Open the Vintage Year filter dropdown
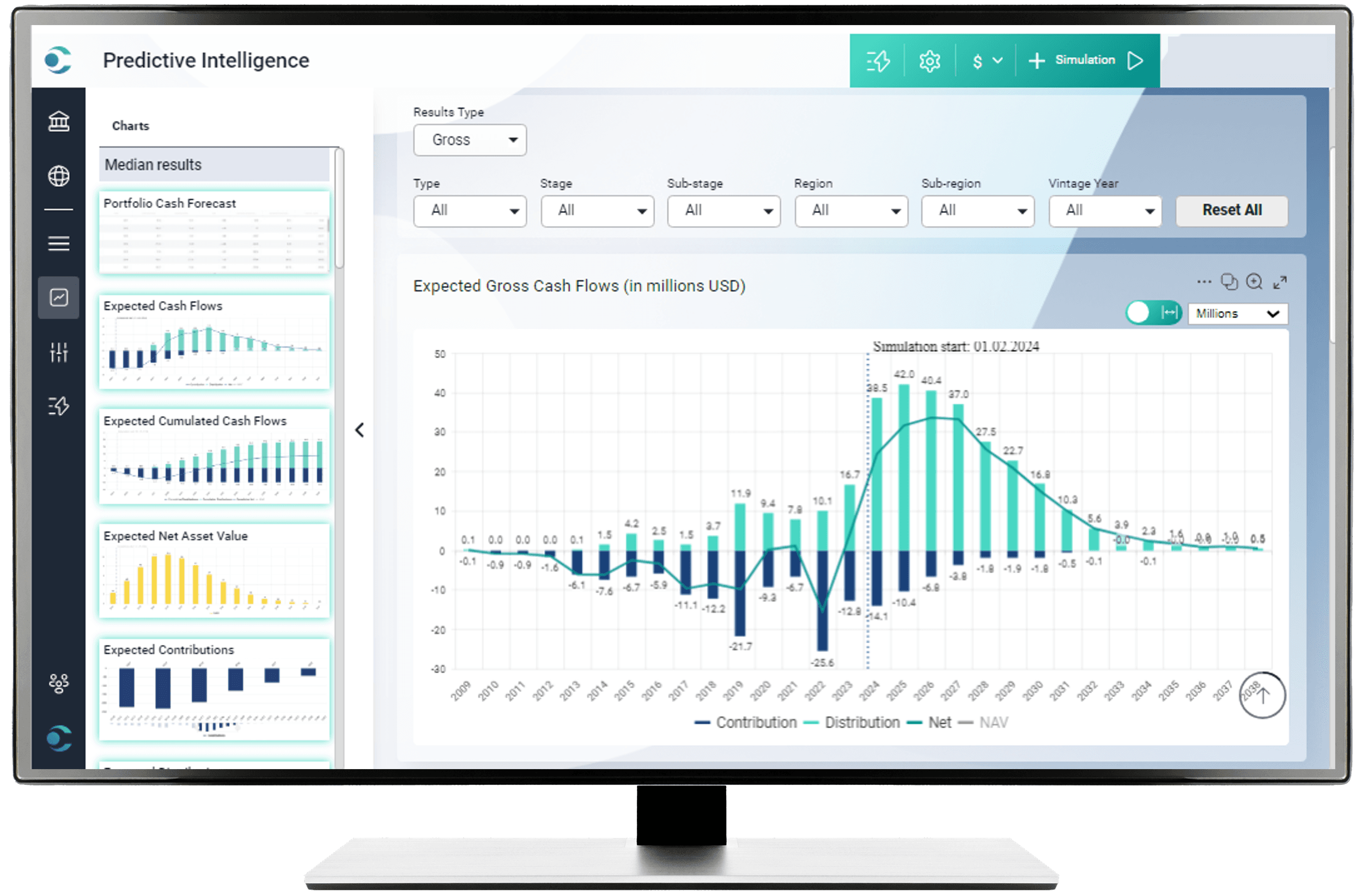This screenshot has width=1368, height=896. click(1105, 211)
